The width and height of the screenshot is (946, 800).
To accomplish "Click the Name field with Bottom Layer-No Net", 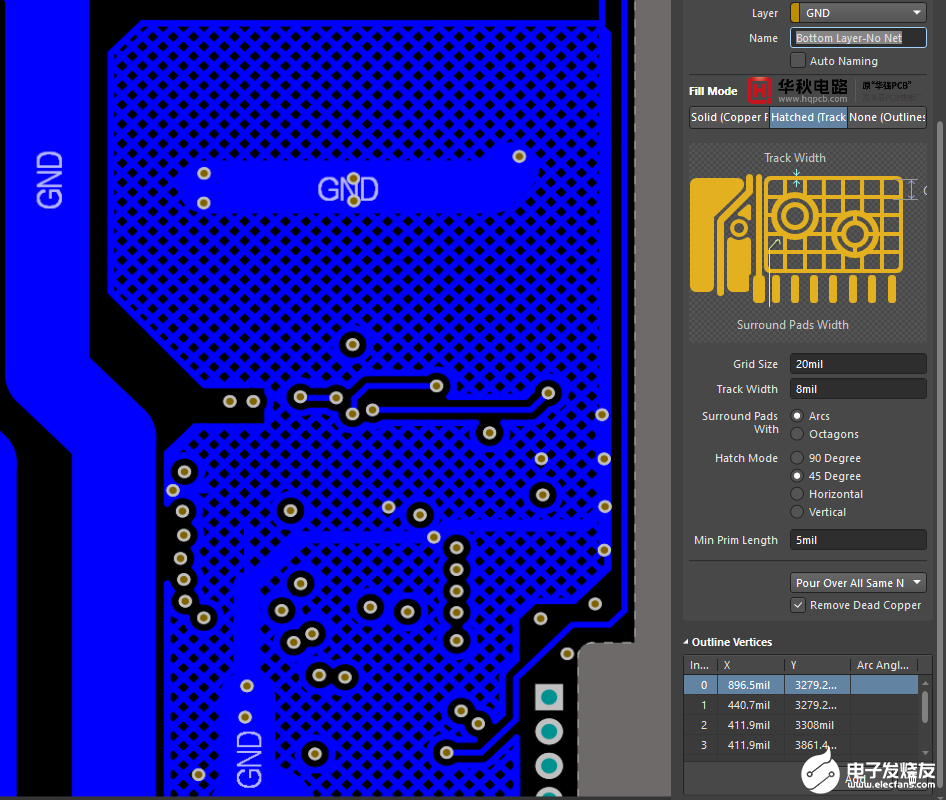I will point(858,38).
